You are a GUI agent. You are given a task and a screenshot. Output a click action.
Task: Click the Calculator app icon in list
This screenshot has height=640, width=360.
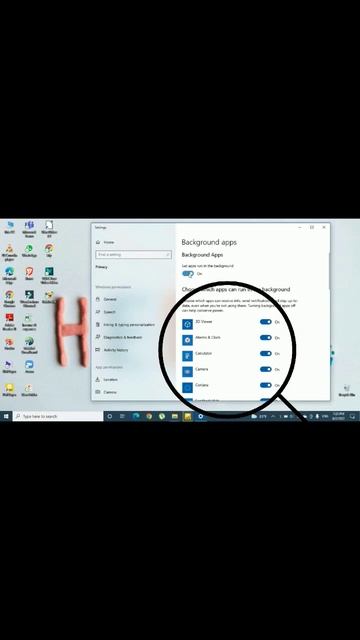[187, 356]
